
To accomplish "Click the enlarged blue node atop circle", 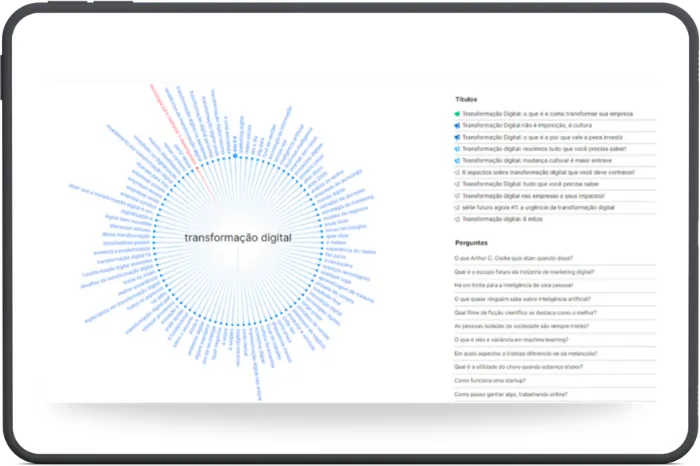I will pos(235,156).
